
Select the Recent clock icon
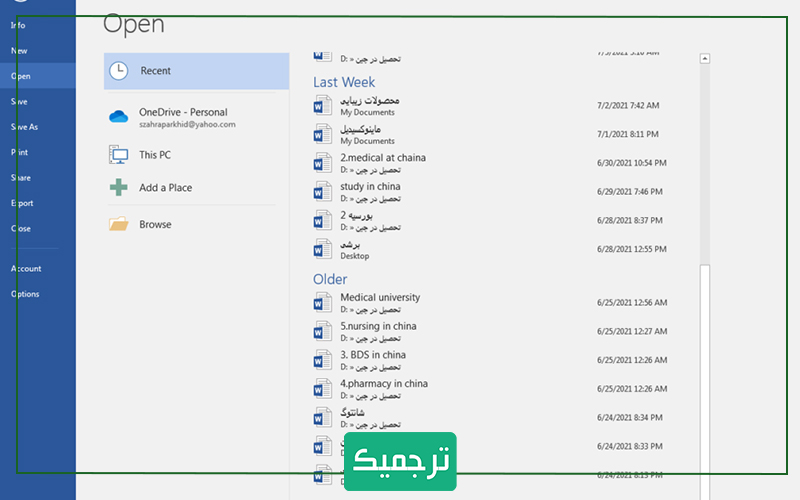tap(119, 71)
